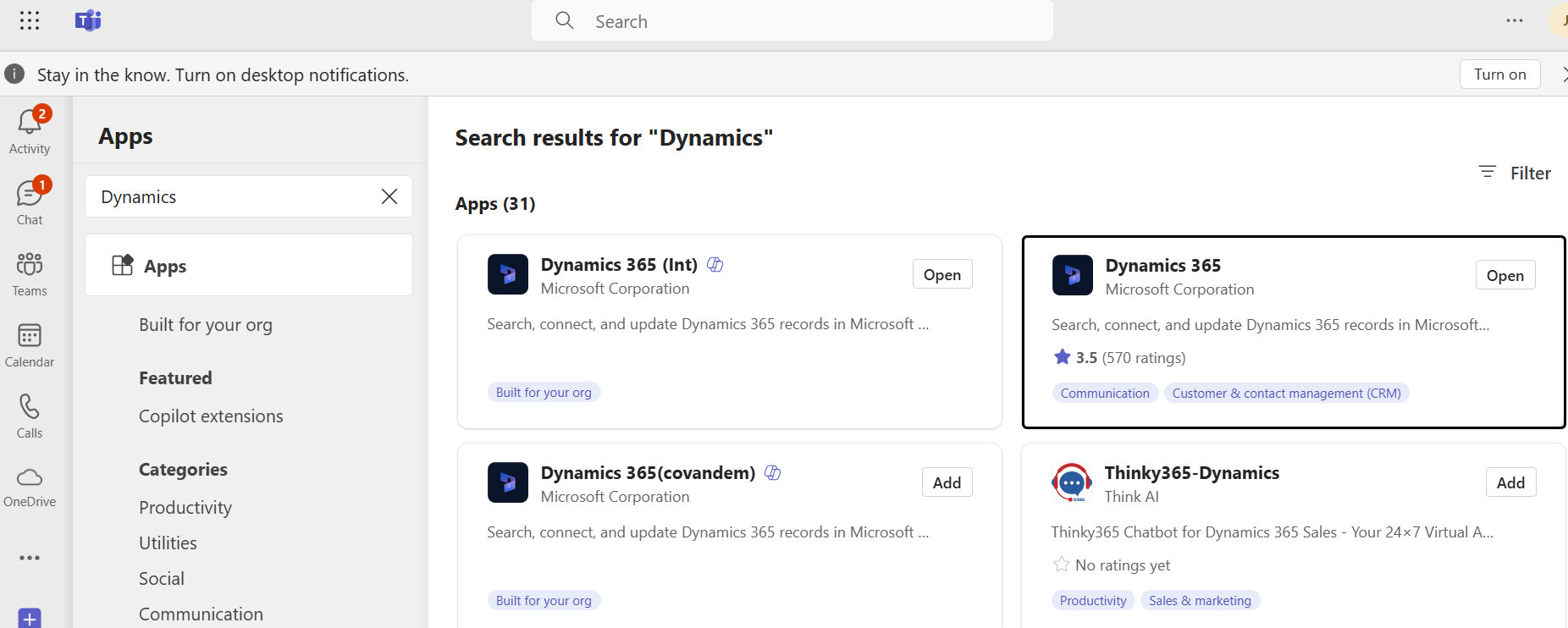Click the Apps (31) results heading
The width and height of the screenshot is (1568, 628).
pyautogui.click(x=495, y=204)
